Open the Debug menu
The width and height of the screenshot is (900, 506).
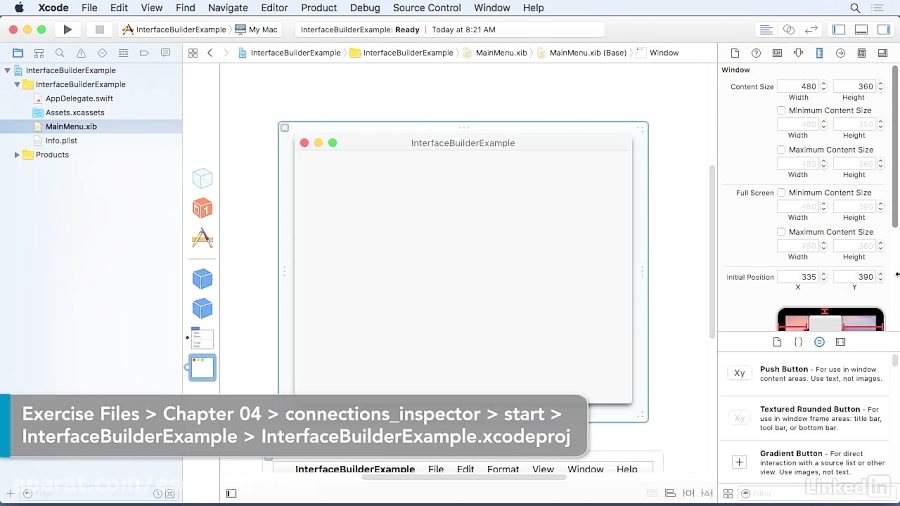365,7
